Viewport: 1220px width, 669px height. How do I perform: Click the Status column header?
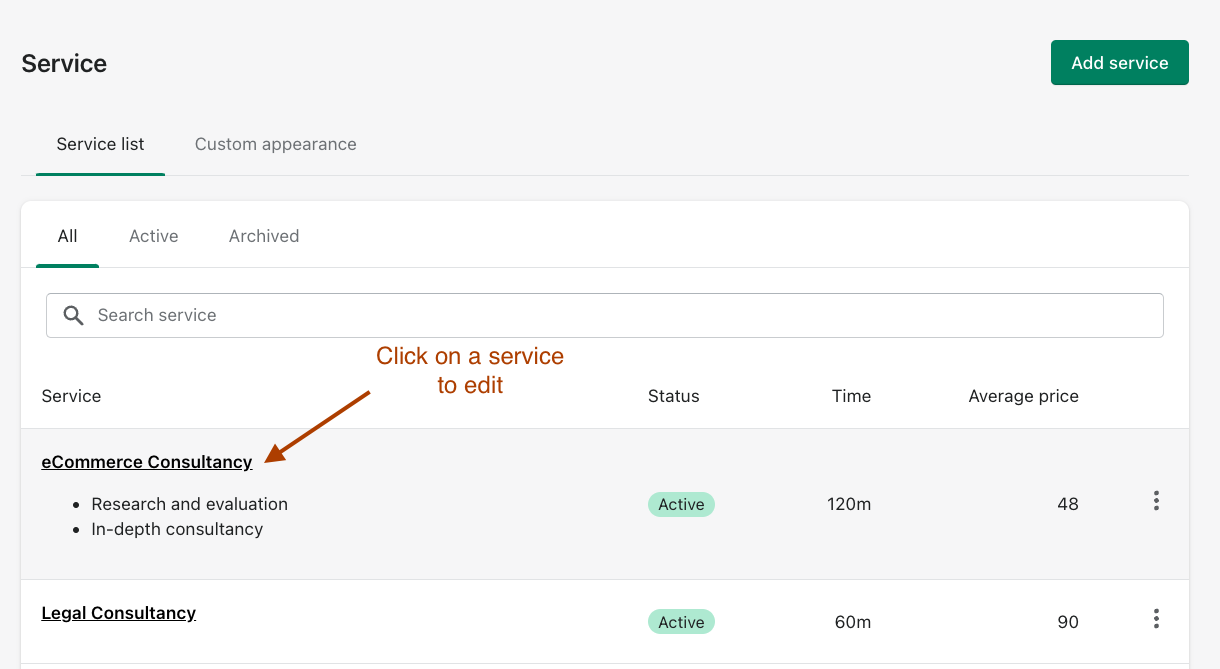(x=673, y=396)
